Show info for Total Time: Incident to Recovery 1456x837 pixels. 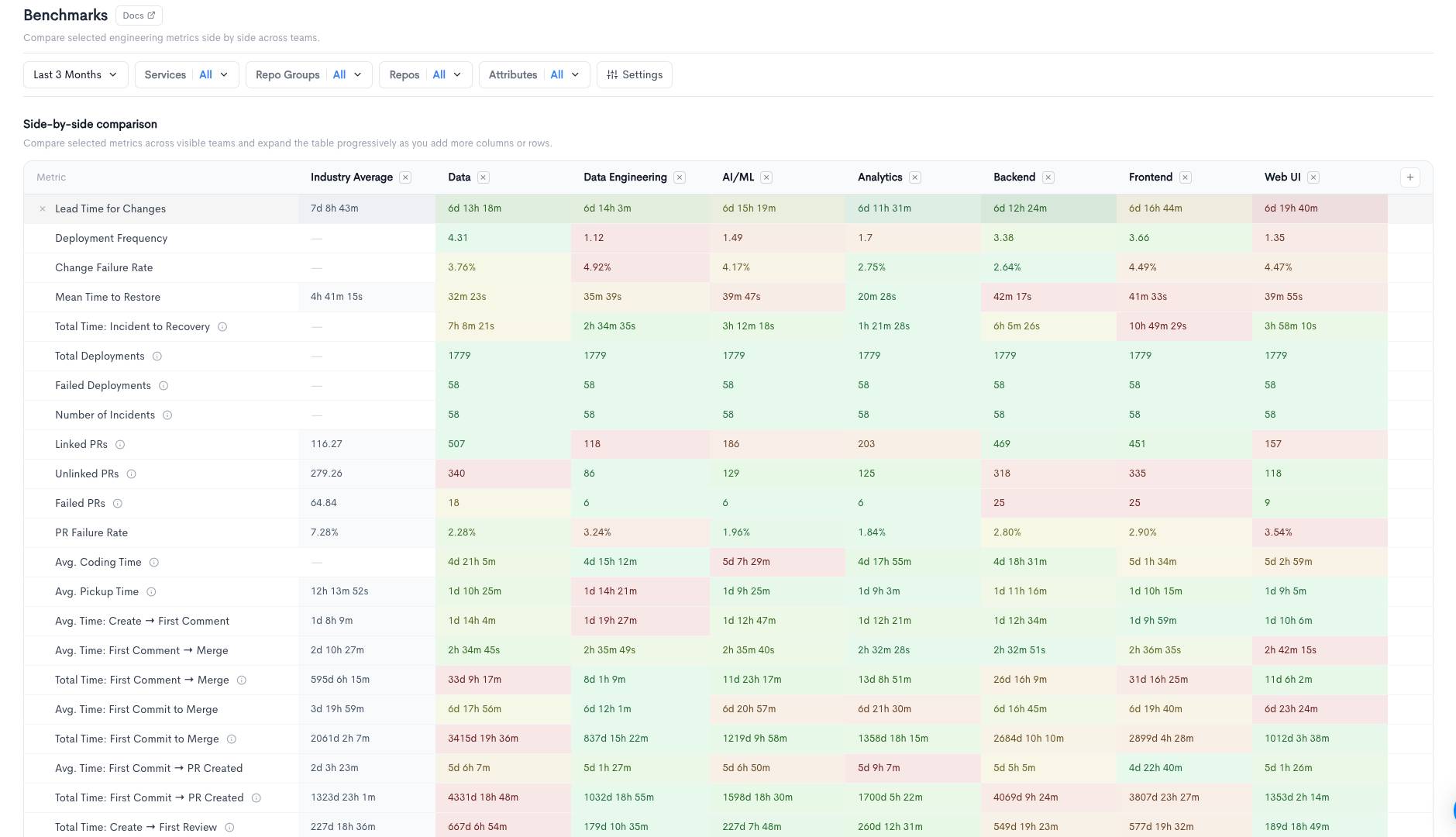coord(222,326)
